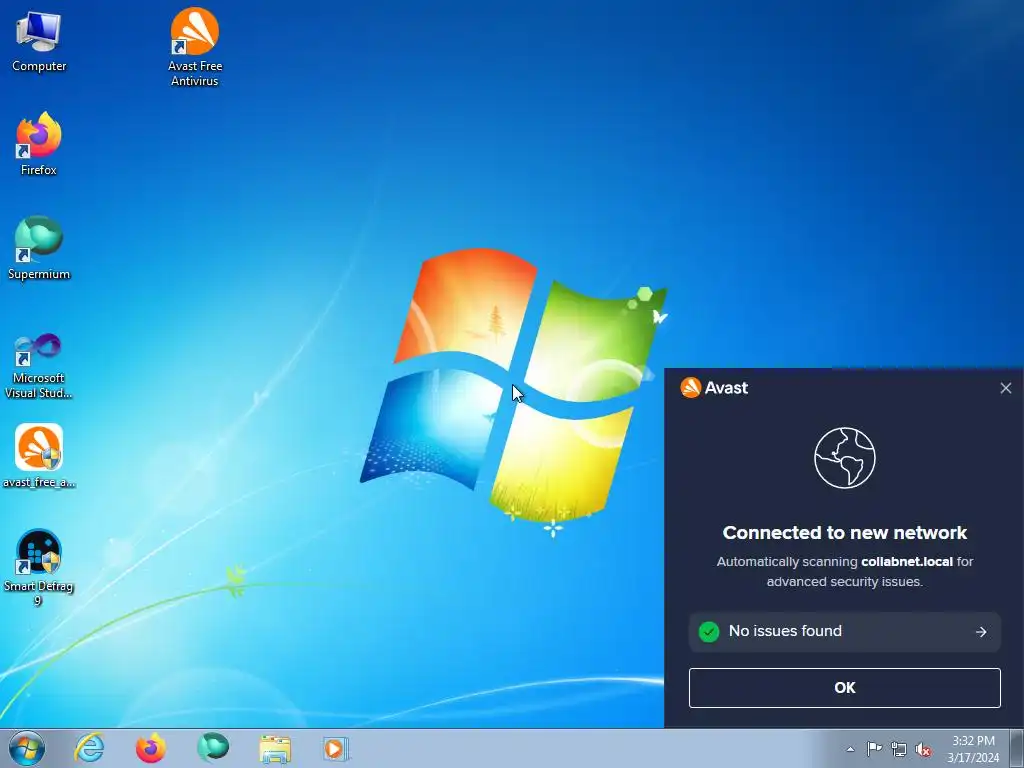The width and height of the screenshot is (1024, 768).
Task: Select the Supermium desktop shortcut
Action: point(39,248)
